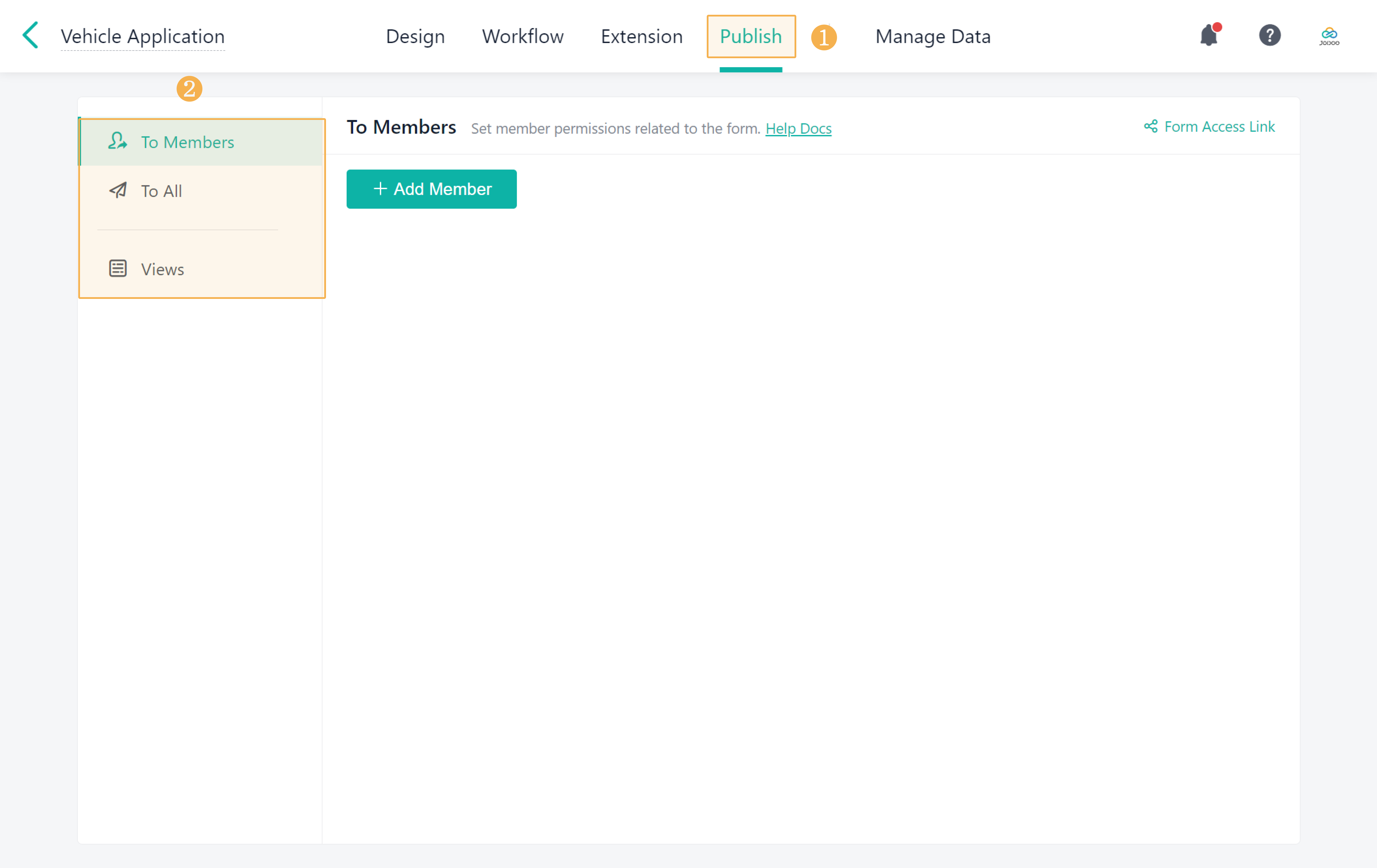Open Views in the sidebar
The image size is (1377, 868).
[162, 269]
